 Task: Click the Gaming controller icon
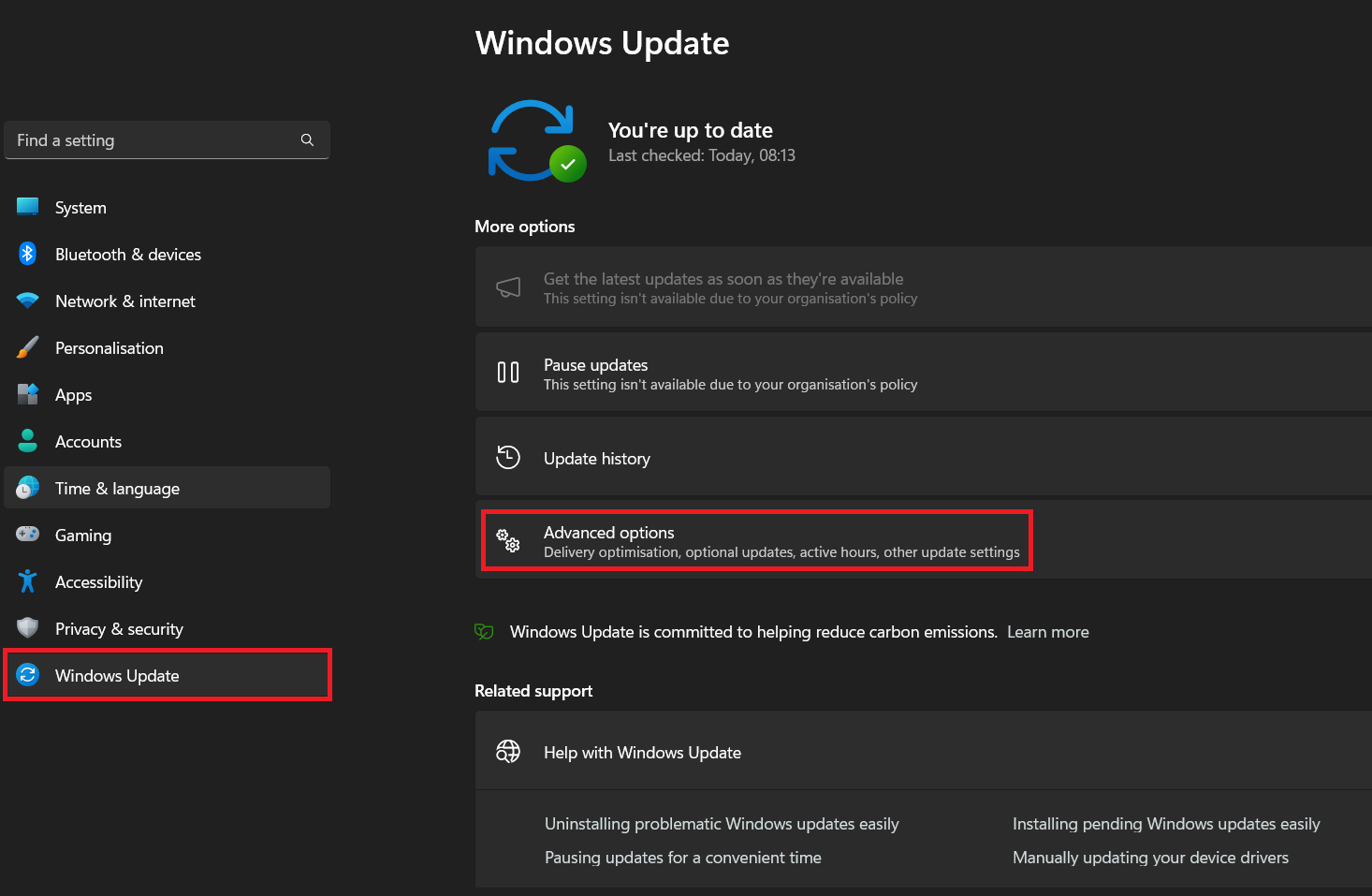pyautogui.click(x=28, y=535)
